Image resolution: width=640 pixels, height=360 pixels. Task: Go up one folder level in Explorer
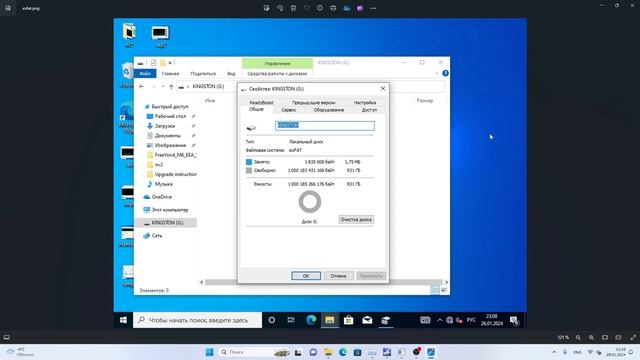pyautogui.click(x=171, y=87)
